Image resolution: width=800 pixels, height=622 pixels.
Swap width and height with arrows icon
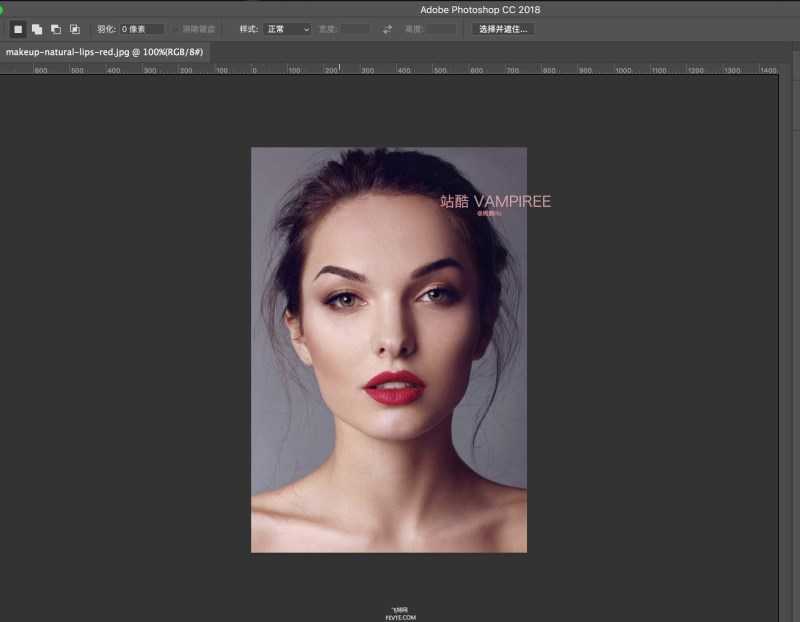387,29
